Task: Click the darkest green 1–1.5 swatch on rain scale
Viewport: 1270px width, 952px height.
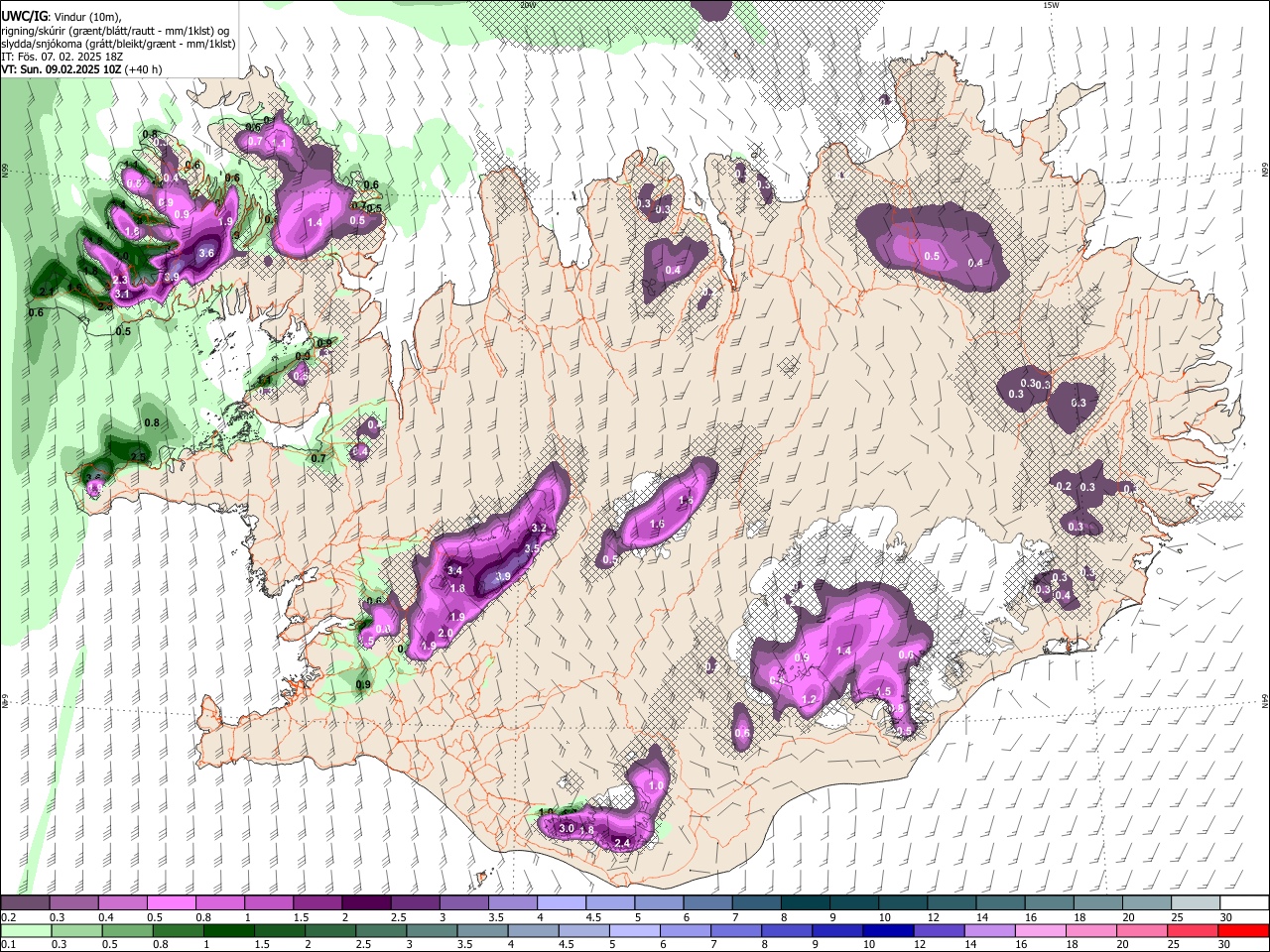Action: point(227,930)
